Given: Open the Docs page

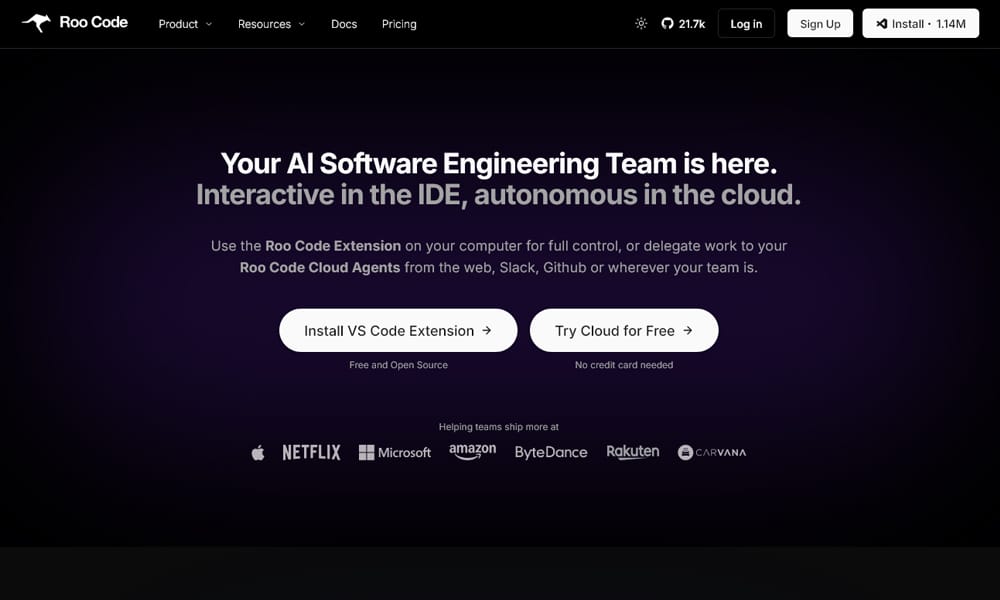Looking at the screenshot, I should (x=344, y=24).
